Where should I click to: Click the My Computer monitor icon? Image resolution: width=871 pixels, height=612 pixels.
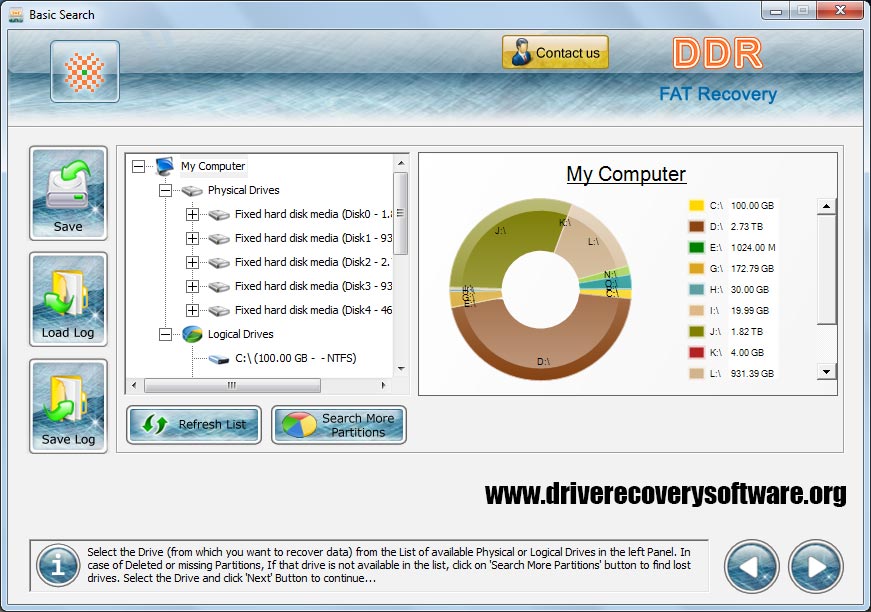[165, 165]
